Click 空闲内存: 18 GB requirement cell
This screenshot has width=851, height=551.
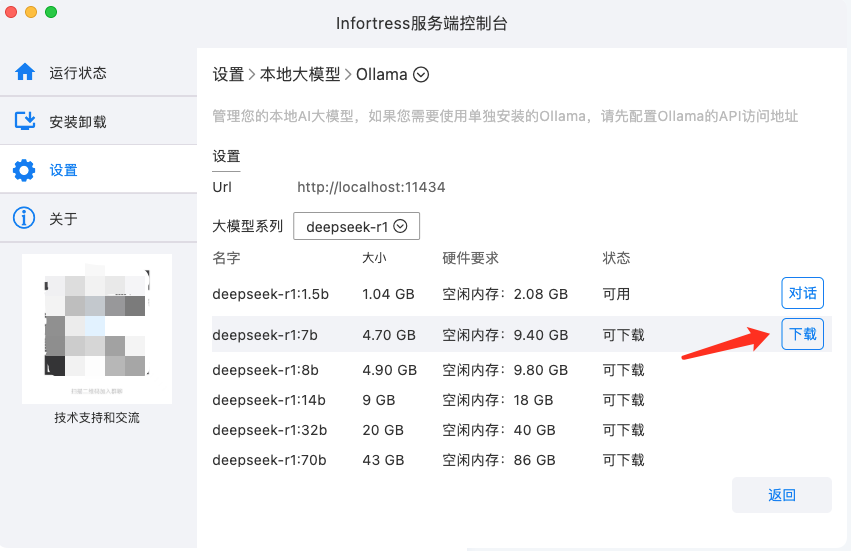(x=498, y=400)
